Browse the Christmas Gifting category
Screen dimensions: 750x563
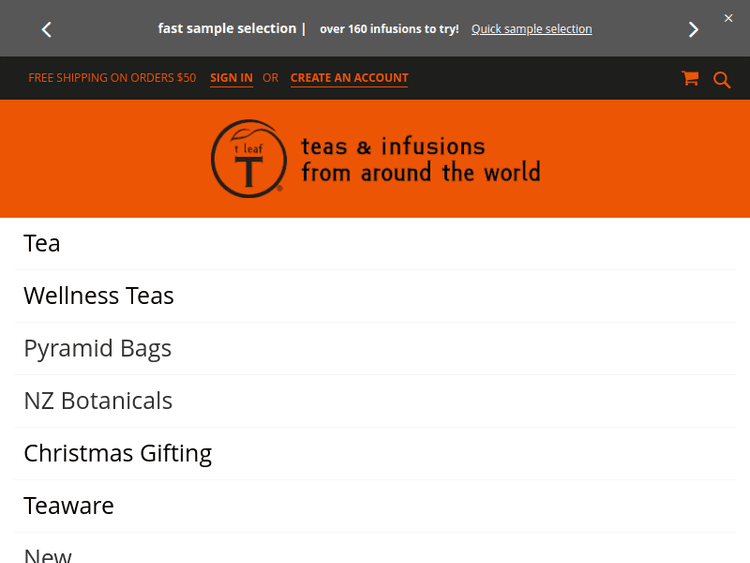pyautogui.click(x=118, y=453)
